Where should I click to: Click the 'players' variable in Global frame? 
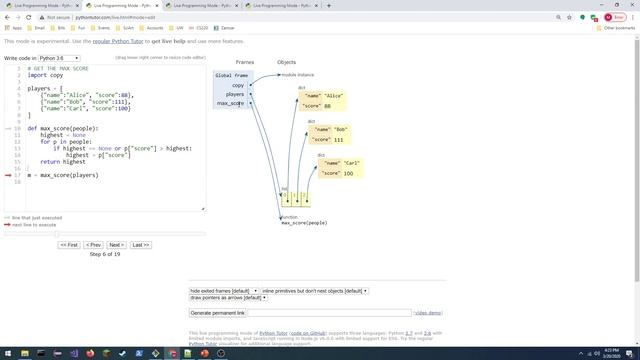(235, 94)
